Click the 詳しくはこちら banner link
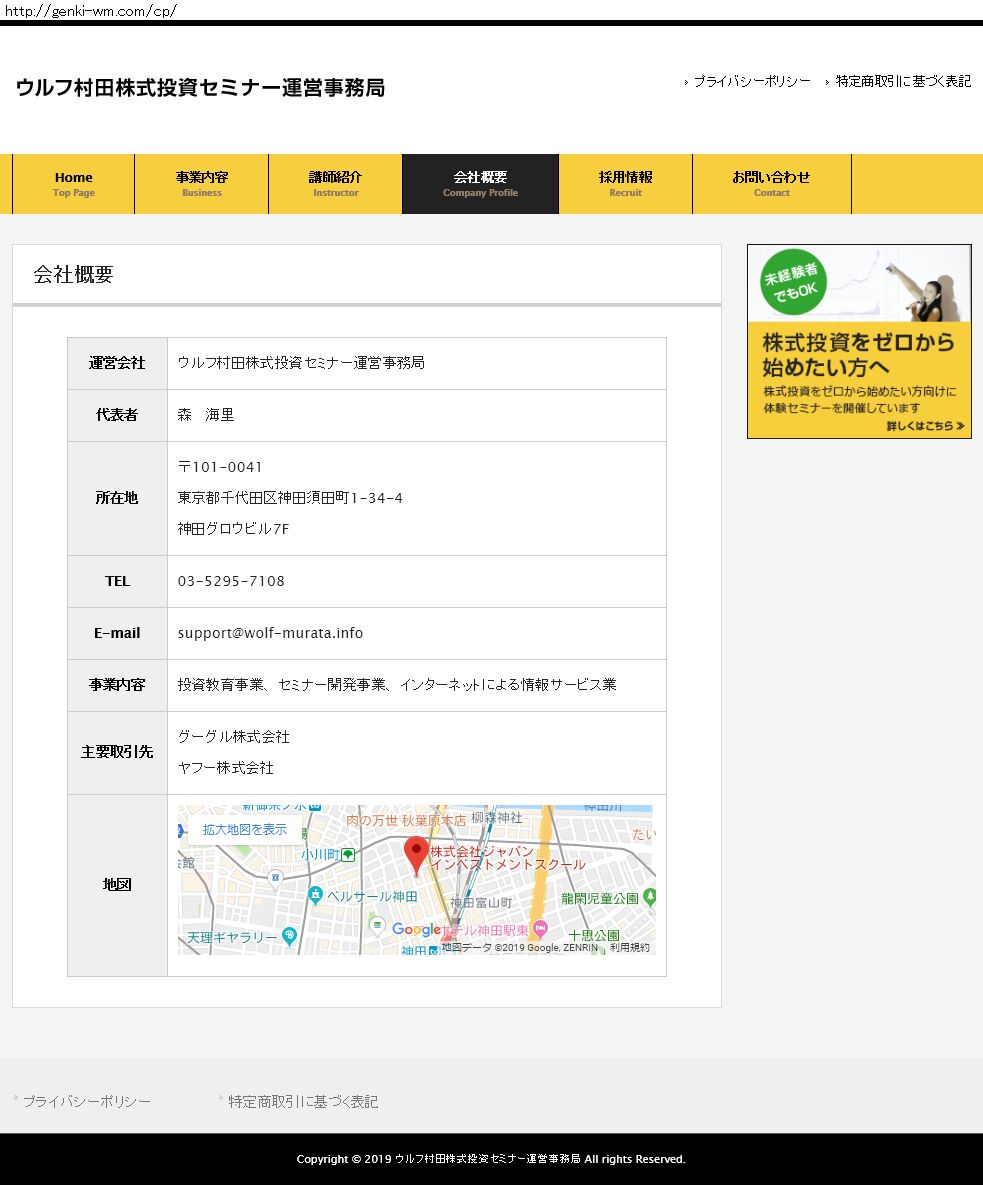Viewport: 983px width, 1185px height. [x=925, y=426]
